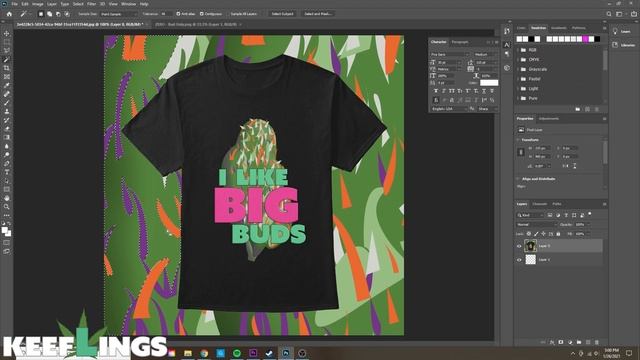640x360 pixels.
Task: Select the Brush tool
Action: point(7,103)
